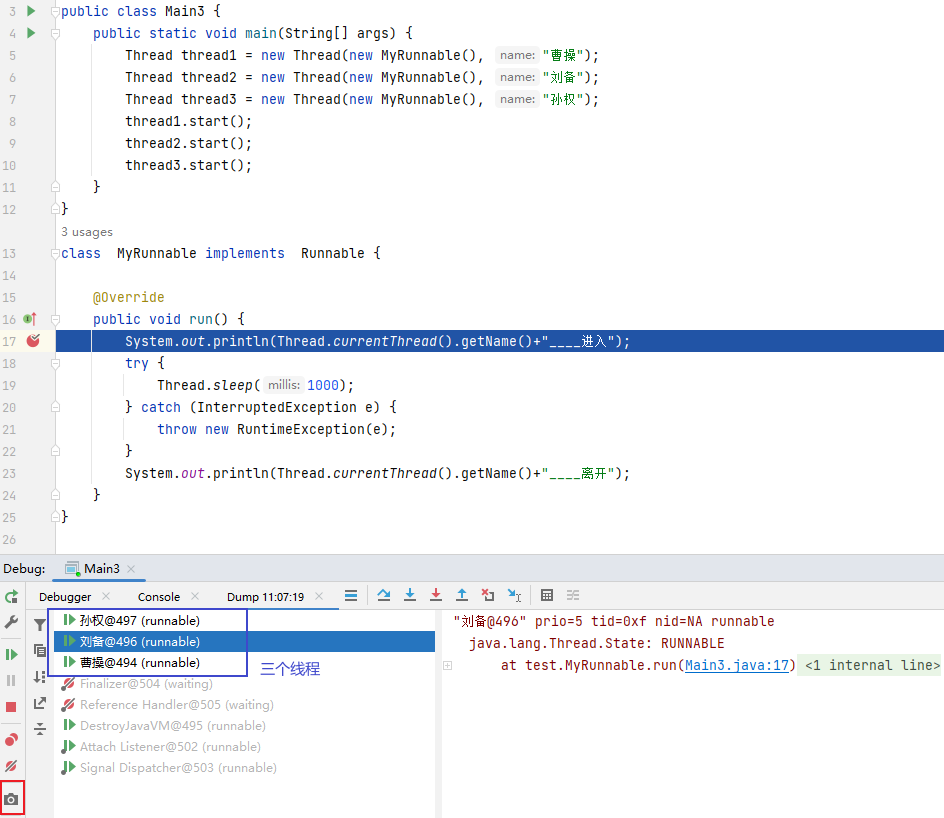Collapse the Main3 class fold marker

click(x=55, y=12)
